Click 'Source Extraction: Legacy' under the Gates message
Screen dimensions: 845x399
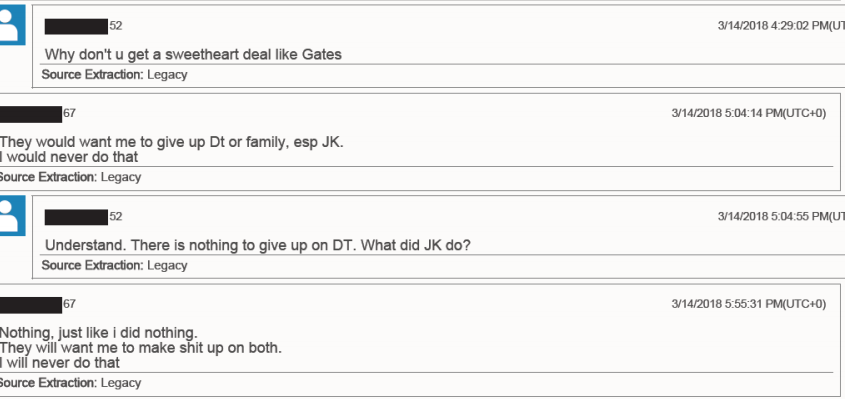point(114,74)
